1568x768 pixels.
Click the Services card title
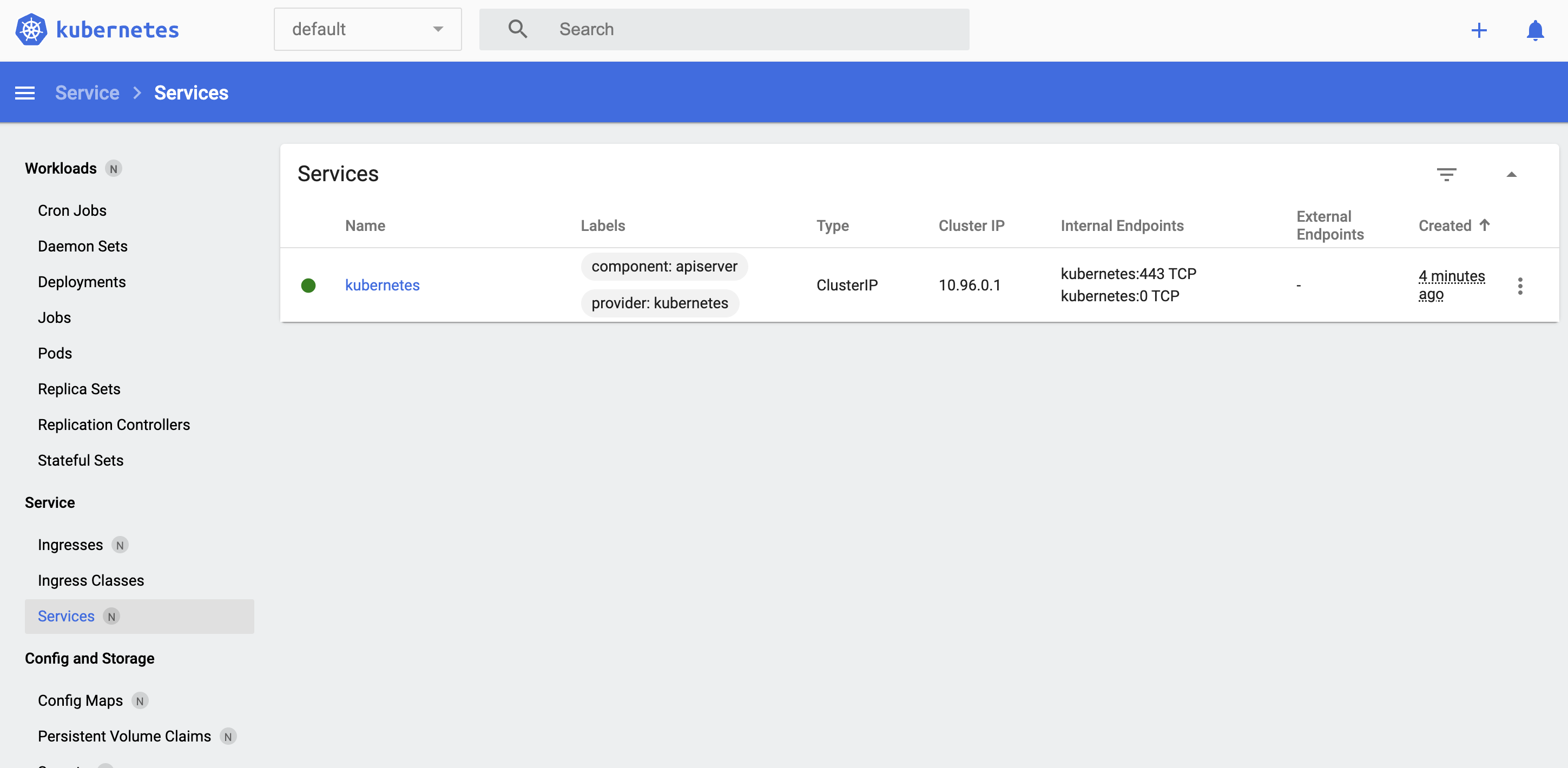[x=338, y=174]
